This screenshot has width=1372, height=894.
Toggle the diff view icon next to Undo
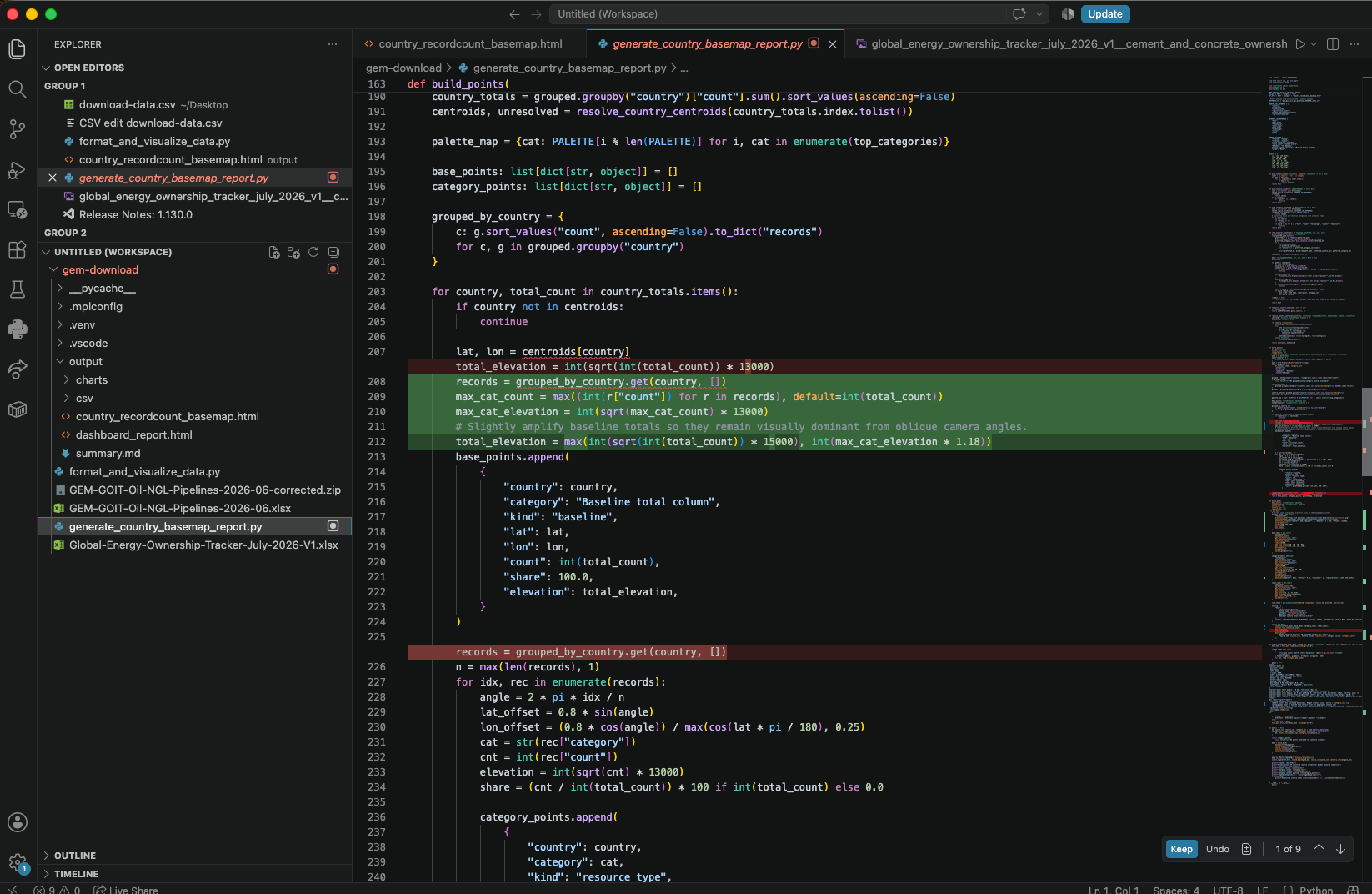click(x=1246, y=849)
